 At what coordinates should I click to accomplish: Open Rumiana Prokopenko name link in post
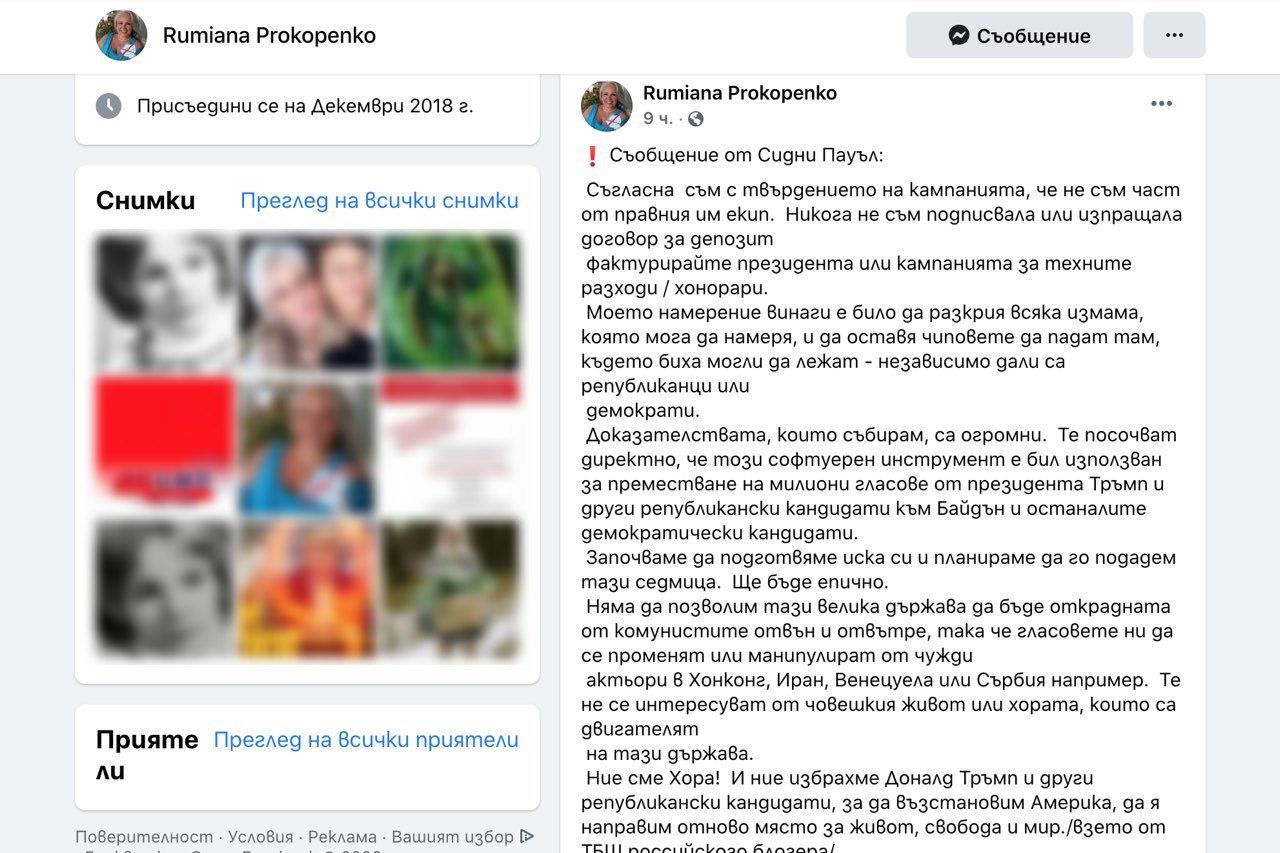point(740,93)
